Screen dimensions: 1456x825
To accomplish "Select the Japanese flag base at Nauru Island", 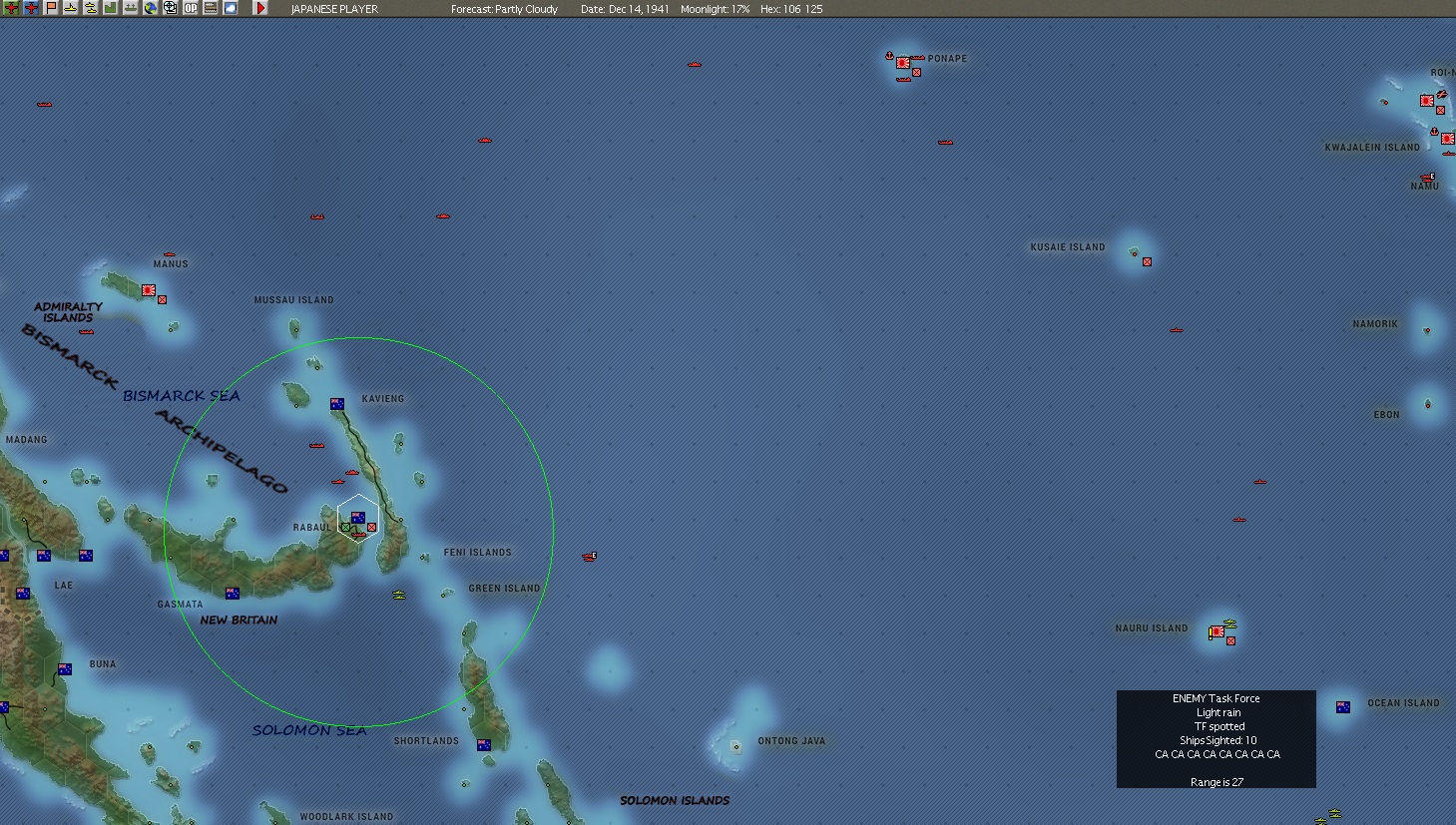I will pos(1217,631).
